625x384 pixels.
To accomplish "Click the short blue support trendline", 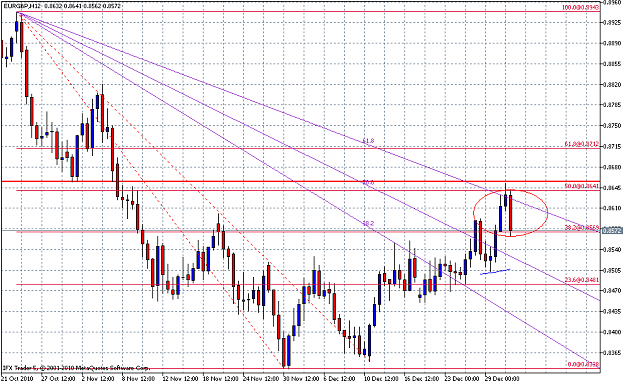I will pos(495,272).
